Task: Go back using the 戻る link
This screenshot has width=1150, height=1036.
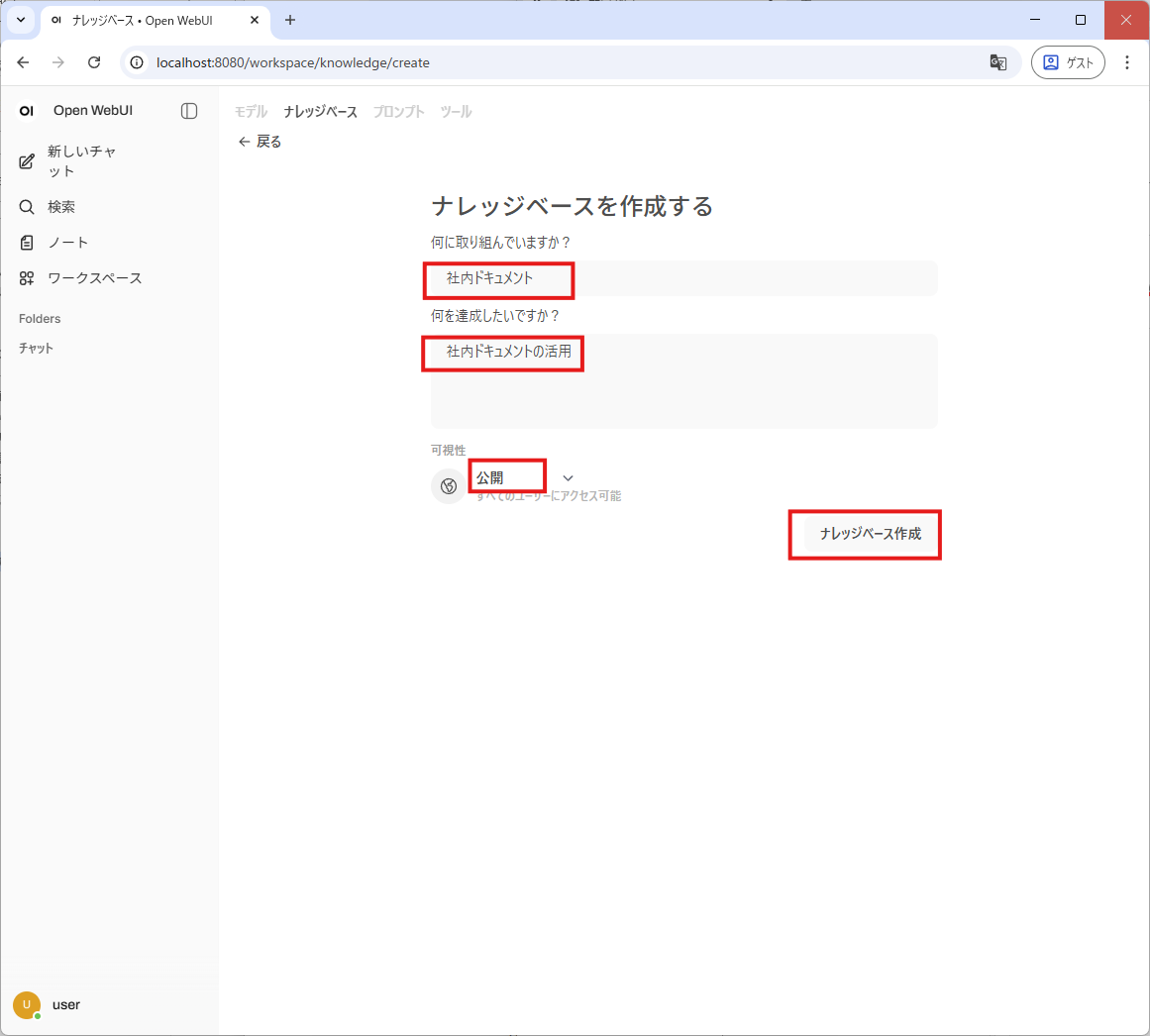Action: pyautogui.click(x=260, y=142)
